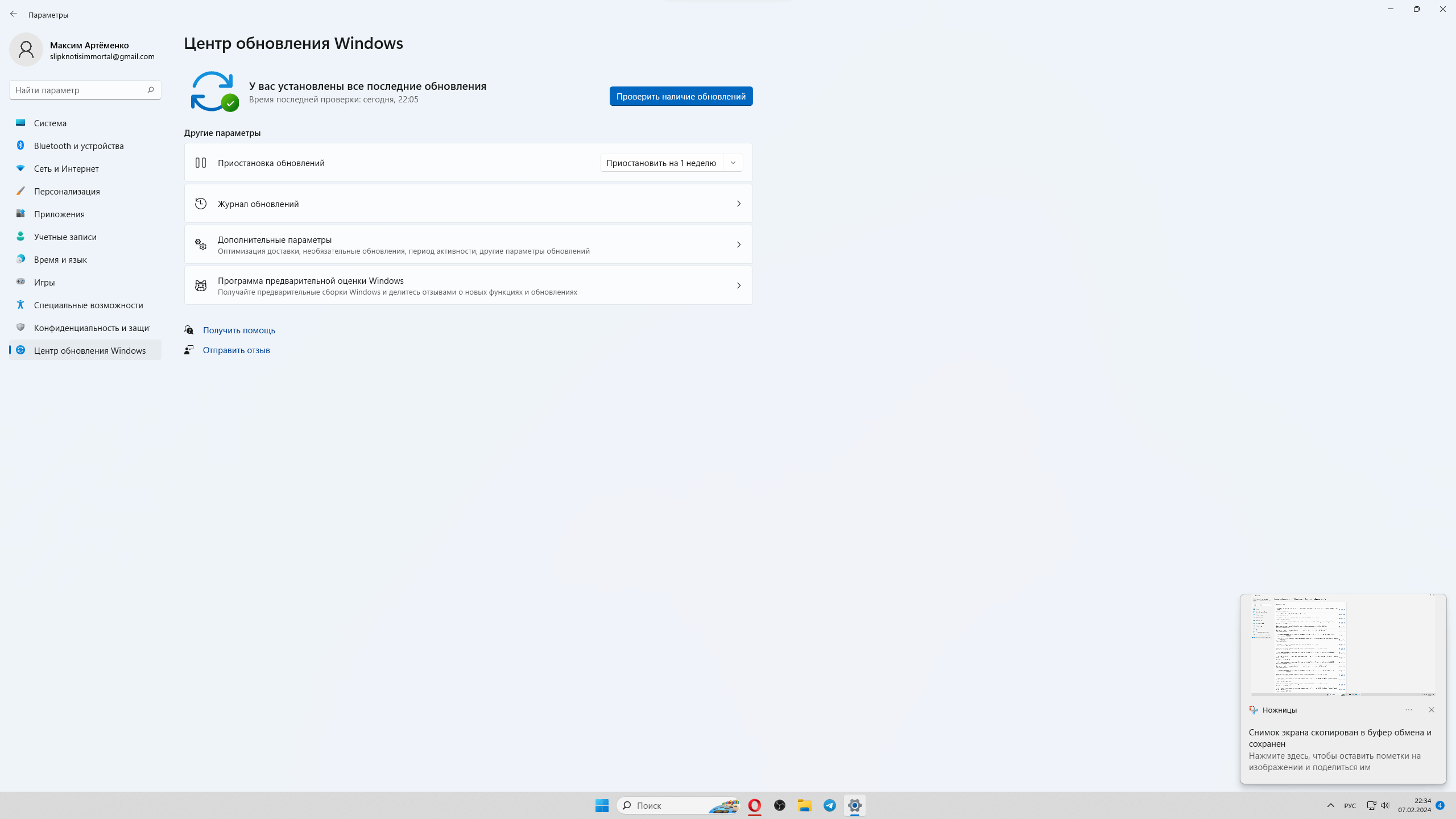Open OBS Studio from taskbar
This screenshot has width=1456, height=819.
point(780,805)
